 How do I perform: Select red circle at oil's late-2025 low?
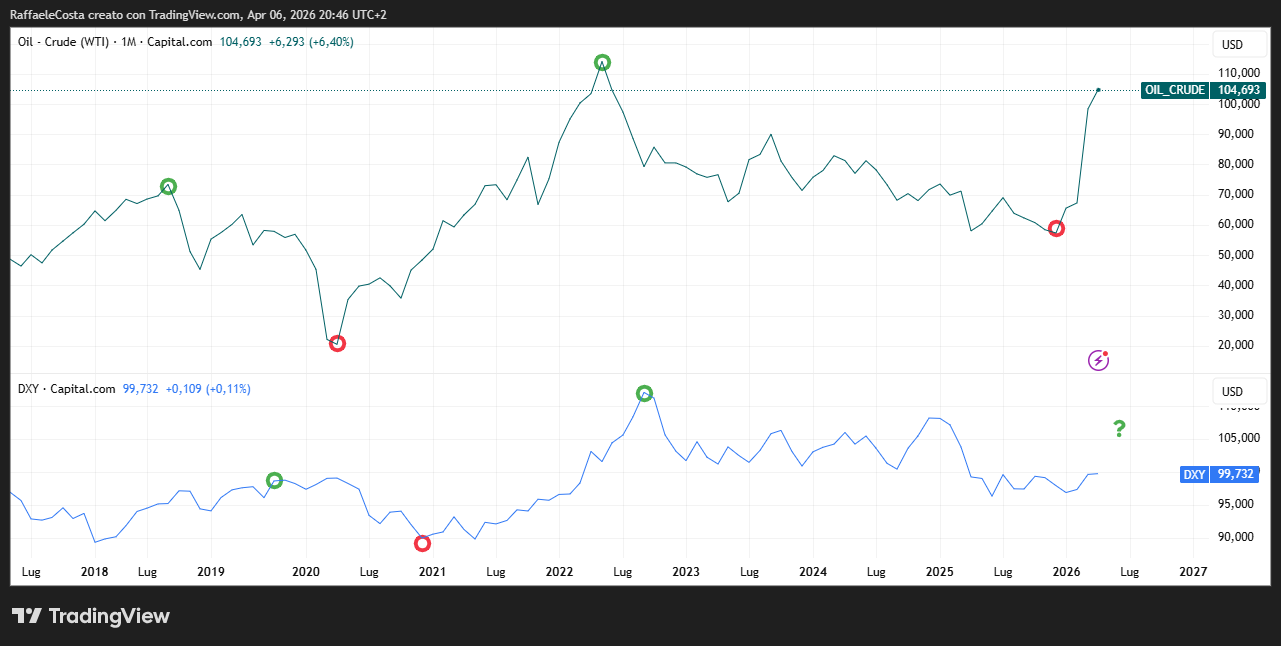tap(1056, 228)
